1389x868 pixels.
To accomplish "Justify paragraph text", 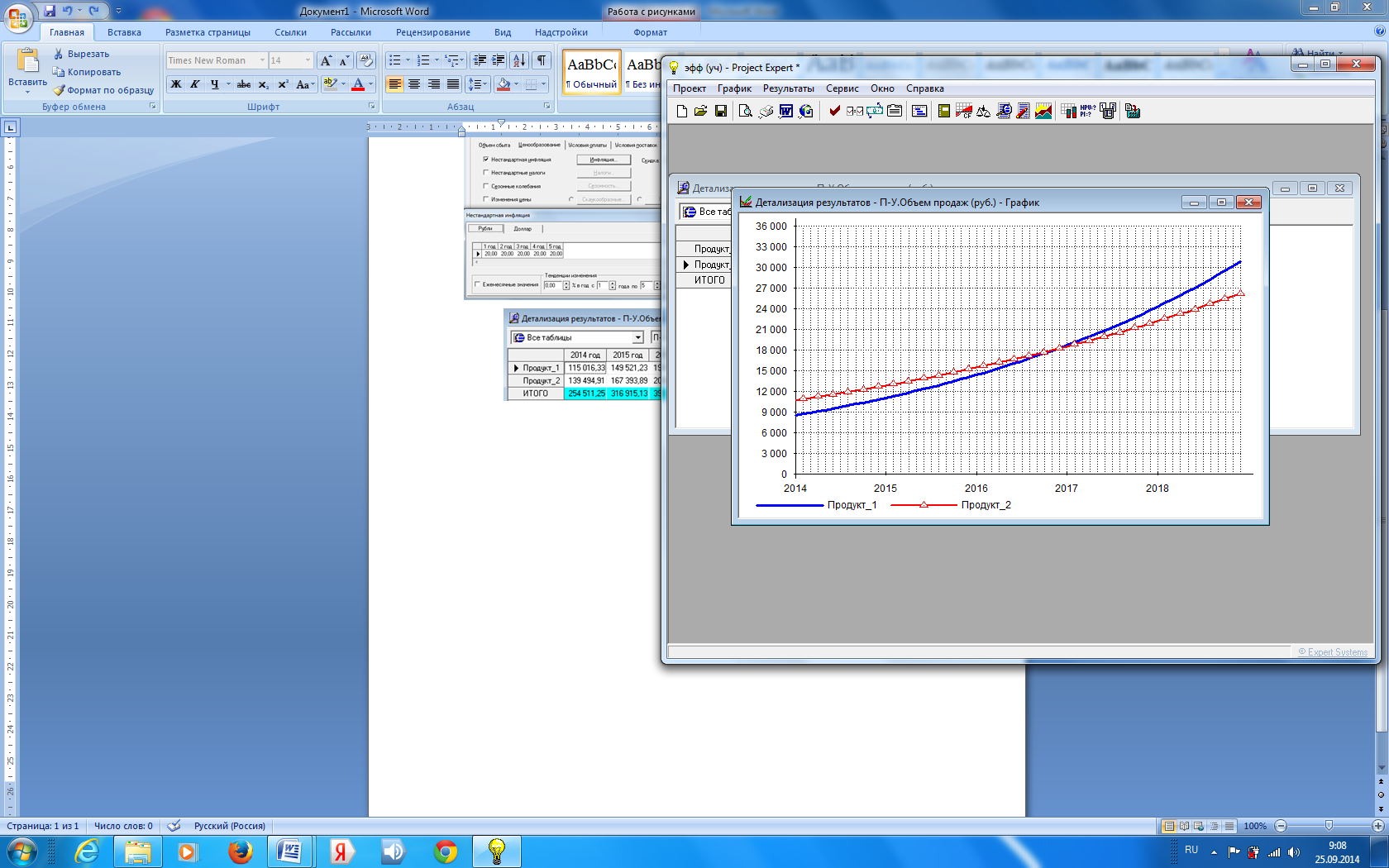I will pyautogui.click(x=453, y=84).
